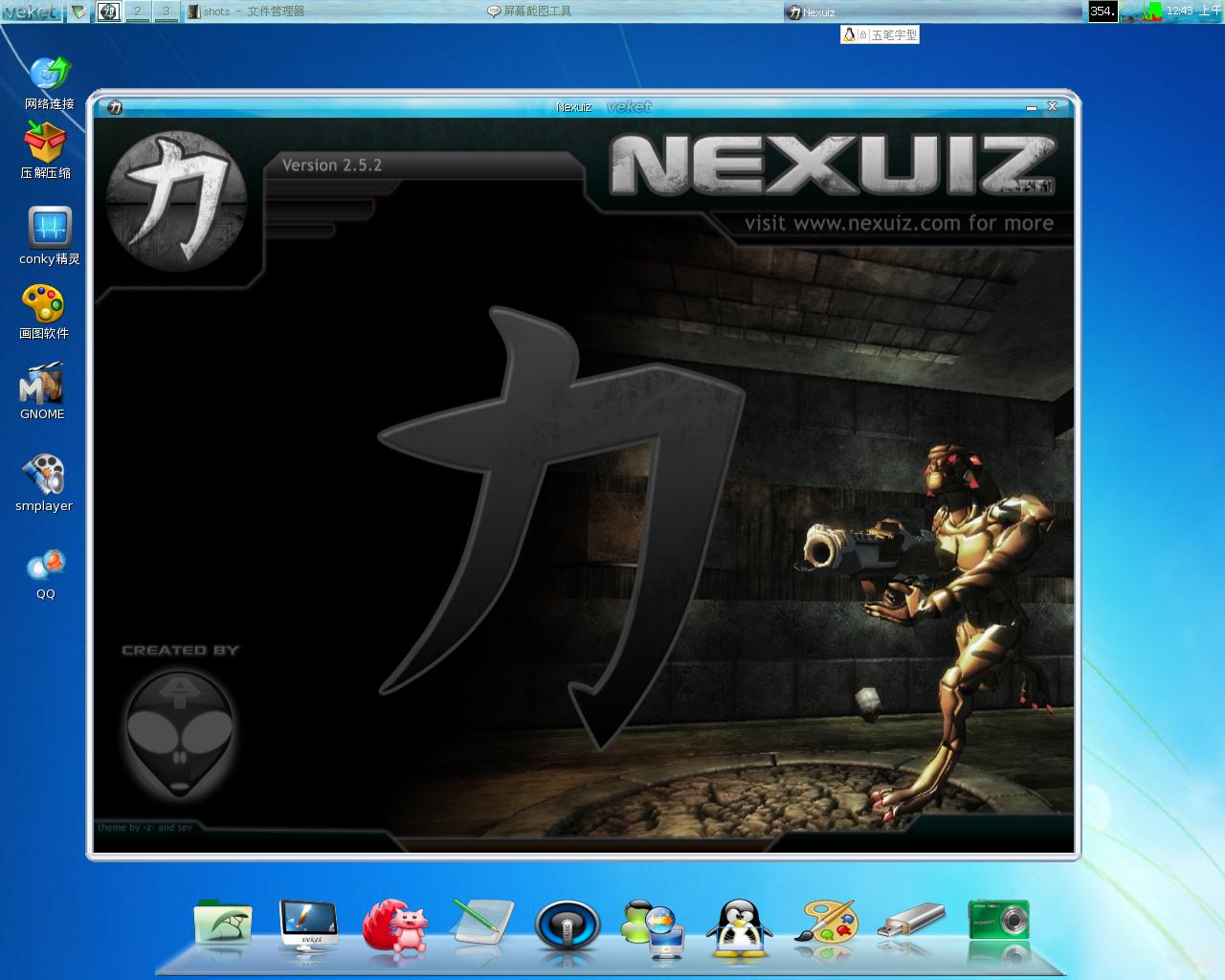Minimize the Nexuiz window
Viewport: 1225px width, 980px height.
coord(1032,107)
